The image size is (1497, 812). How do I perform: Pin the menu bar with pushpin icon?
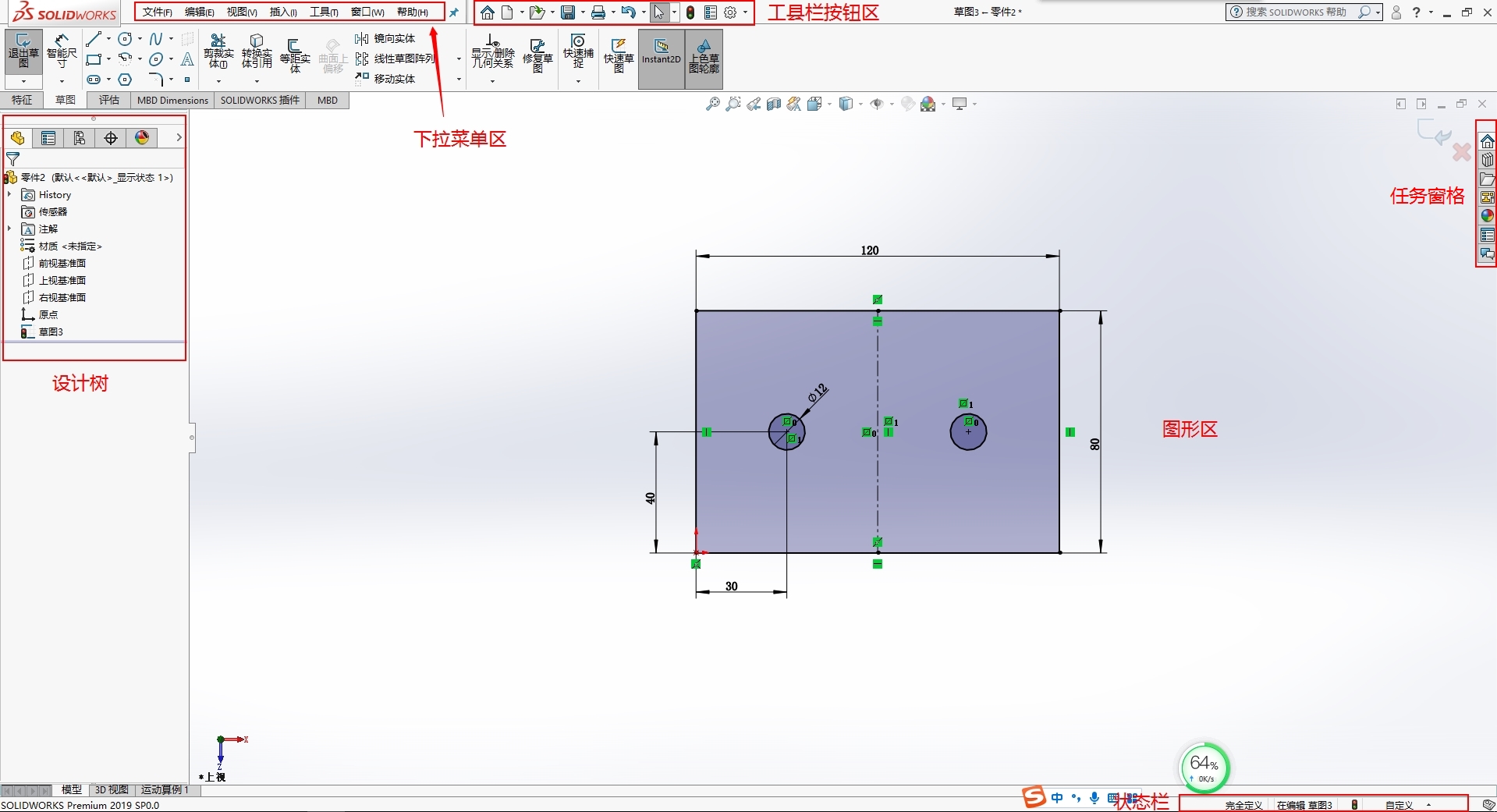click(x=454, y=12)
